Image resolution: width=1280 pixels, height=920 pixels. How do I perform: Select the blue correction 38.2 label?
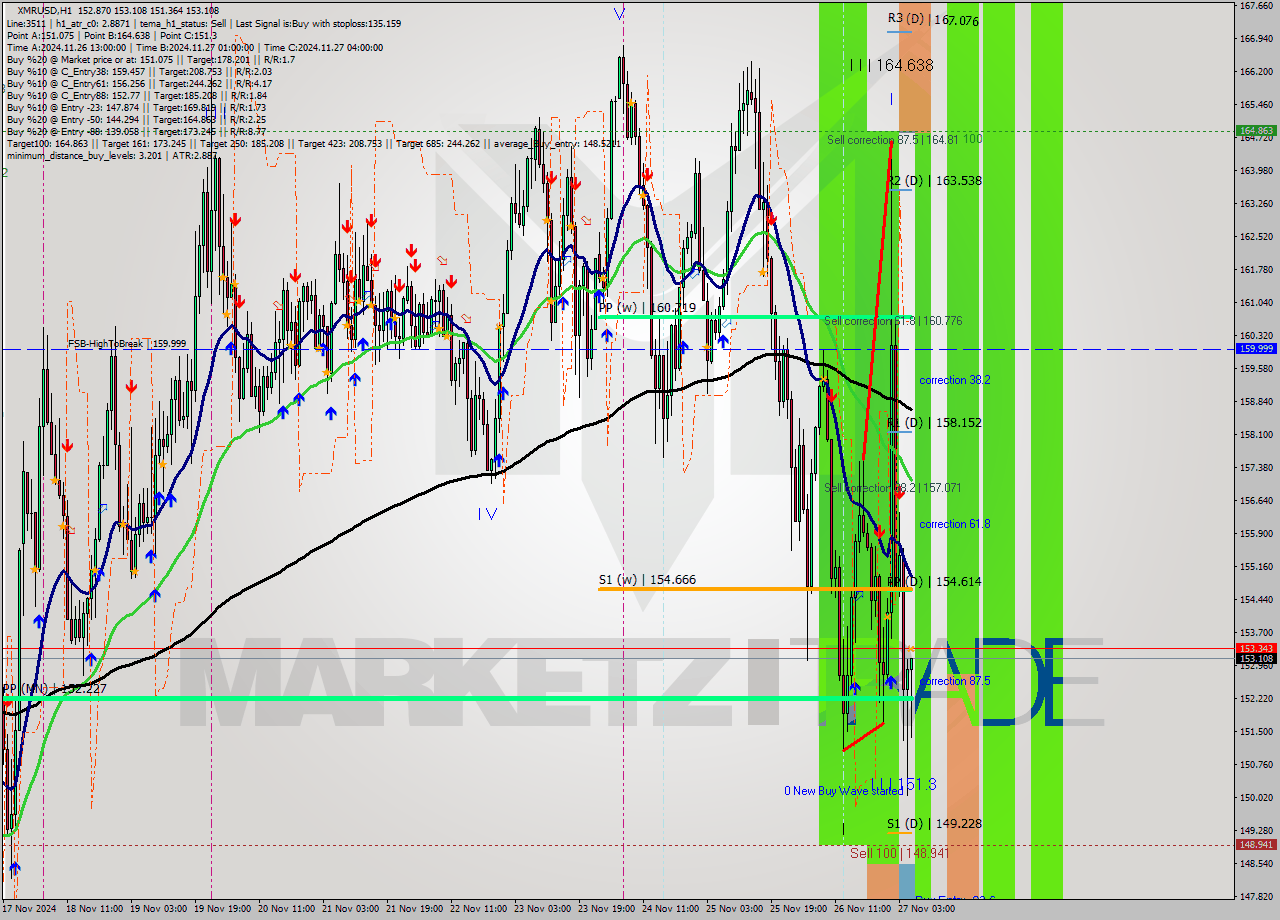(955, 381)
